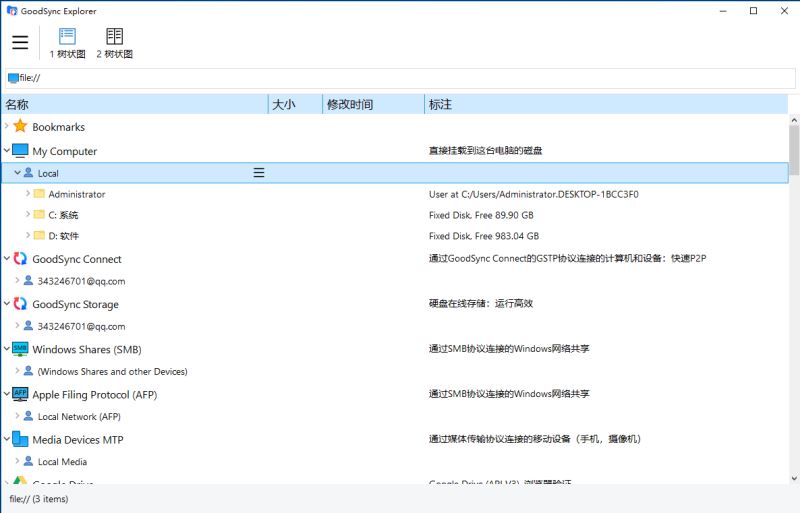Collapse Media Devices MTP node
The image size is (800, 513).
pos(7,438)
